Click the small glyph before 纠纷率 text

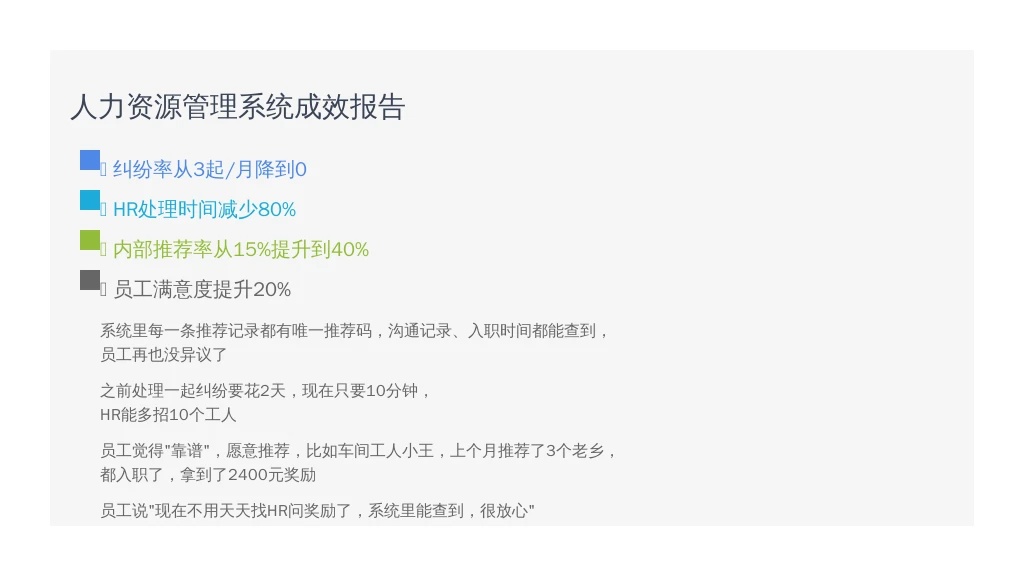pyautogui.click(x=103, y=170)
